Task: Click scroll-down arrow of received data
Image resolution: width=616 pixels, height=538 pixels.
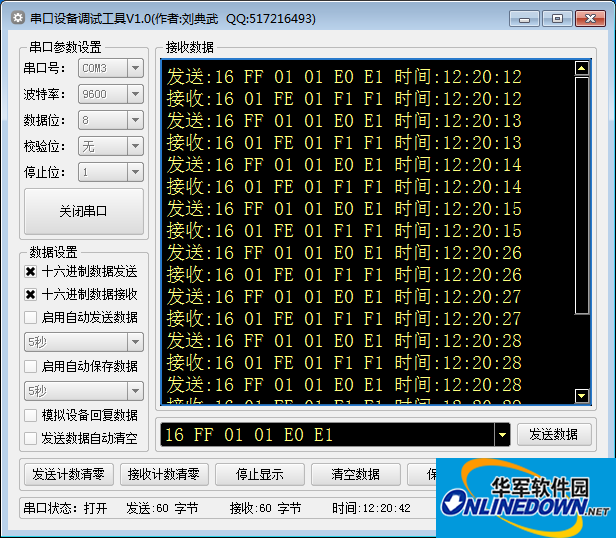Action: (581, 395)
